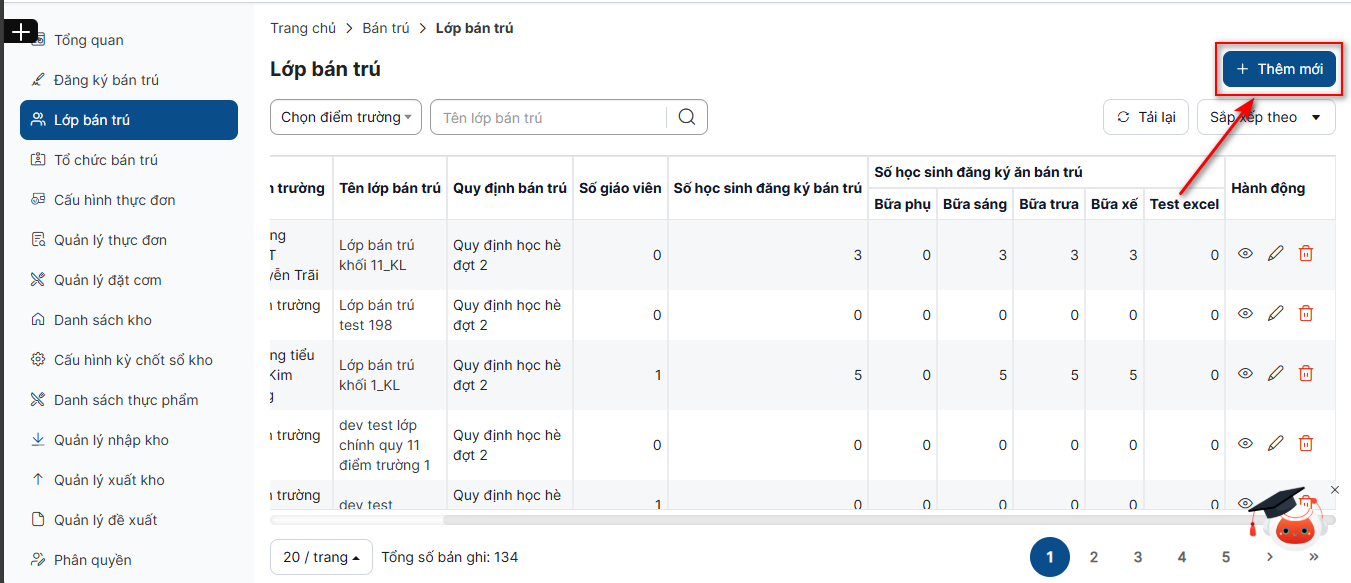The height and width of the screenshot is (583, 1351).
Task: Reload the list with 'Tải lại'
Action: [x=1145, y=117]
